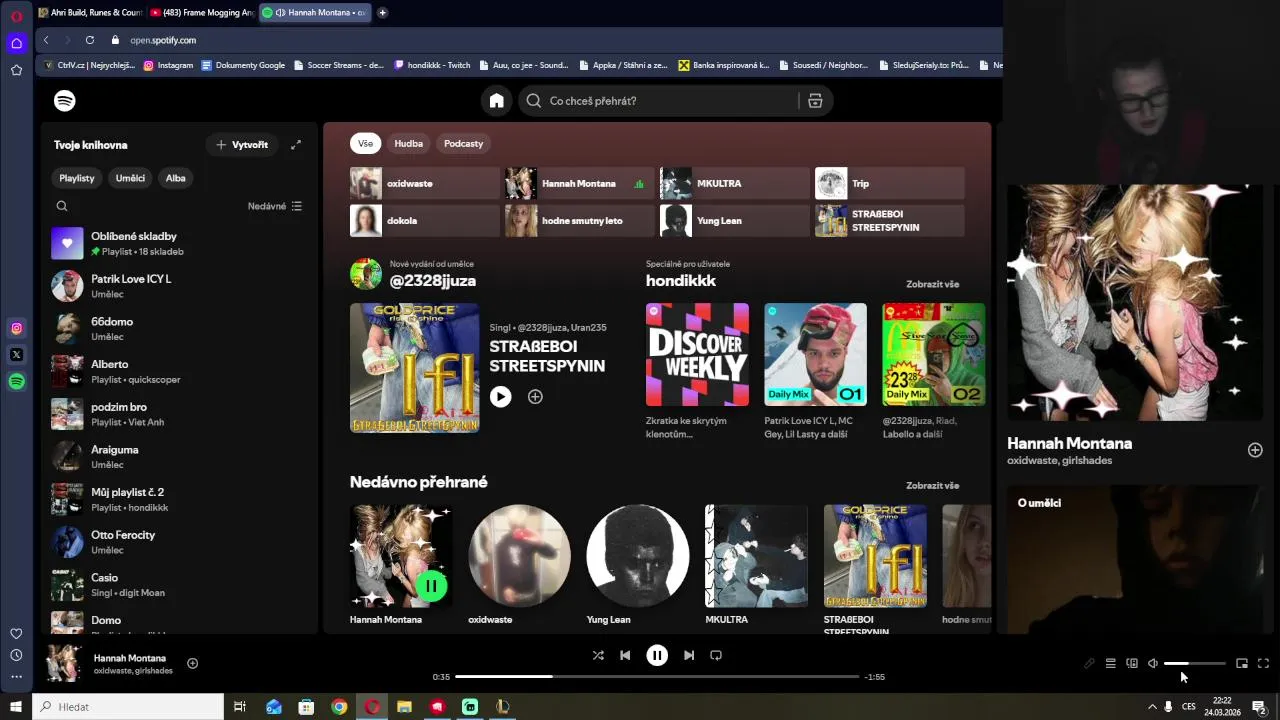
Task: Open the dokola shortcut tile
Action: (x=424, y=220)
